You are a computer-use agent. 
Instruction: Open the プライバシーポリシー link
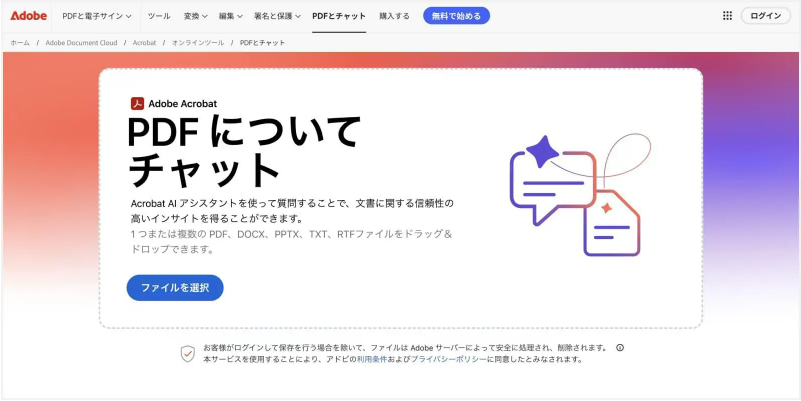[x=449, y=359]
